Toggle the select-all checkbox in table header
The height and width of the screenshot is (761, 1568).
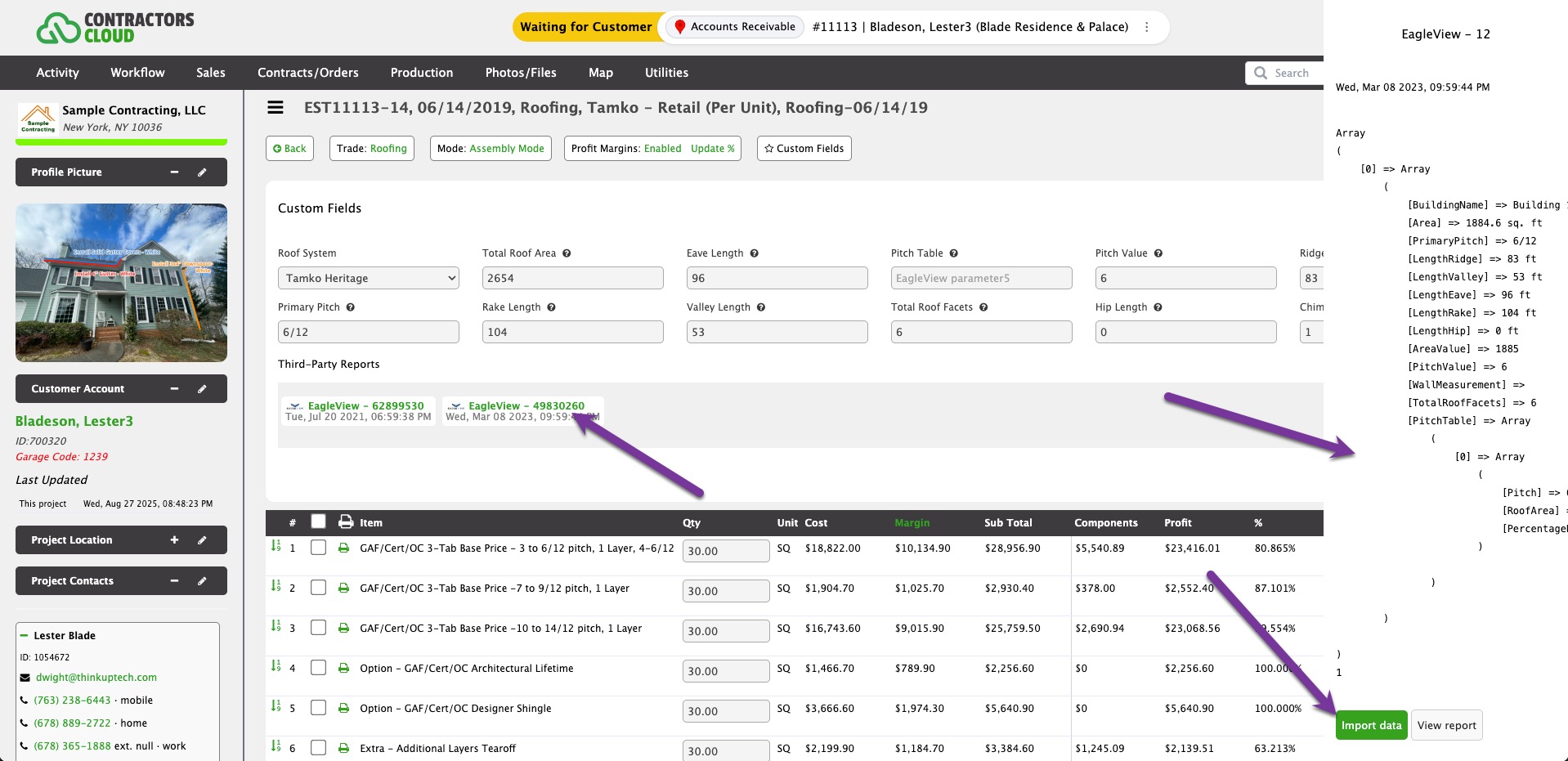pos(319,522)
